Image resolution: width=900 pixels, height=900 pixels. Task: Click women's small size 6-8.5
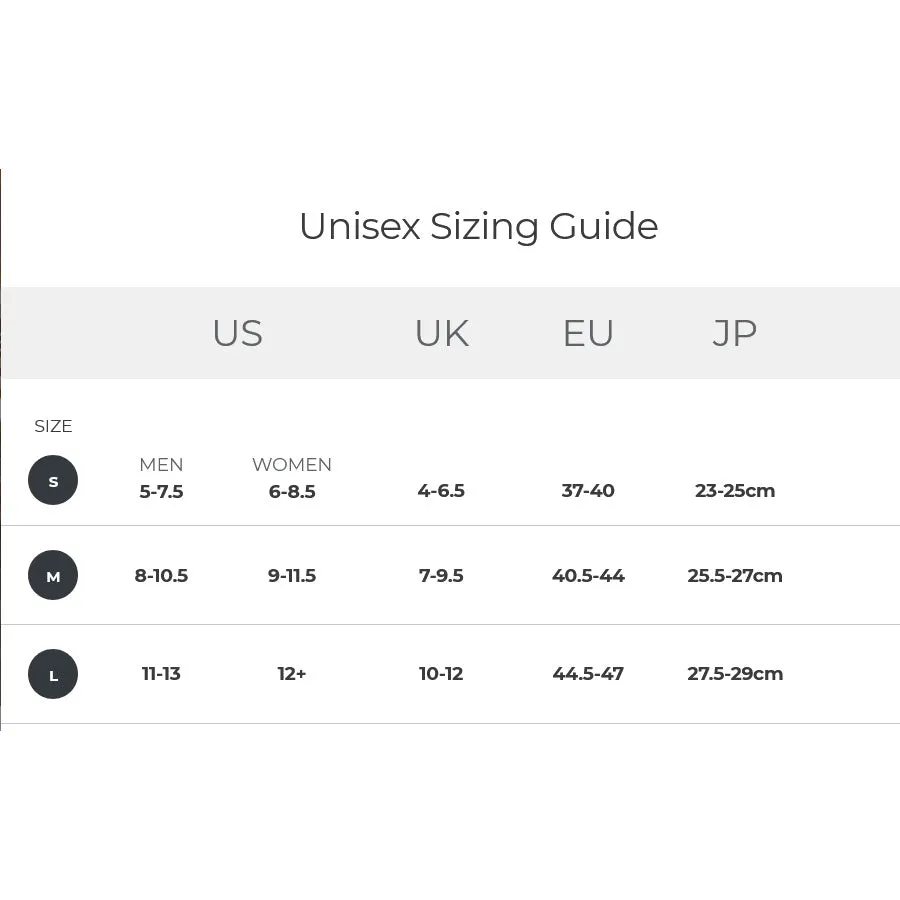(x=292, y=491)
